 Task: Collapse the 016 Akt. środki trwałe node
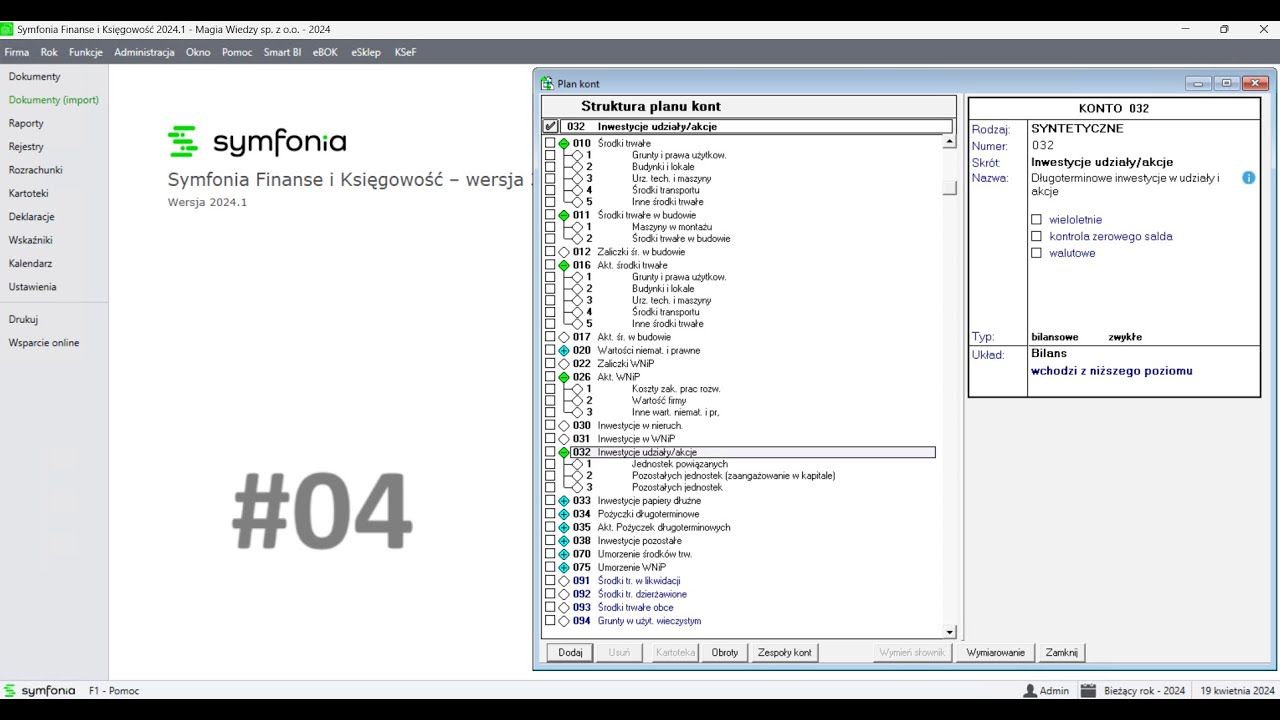point(564,266)
